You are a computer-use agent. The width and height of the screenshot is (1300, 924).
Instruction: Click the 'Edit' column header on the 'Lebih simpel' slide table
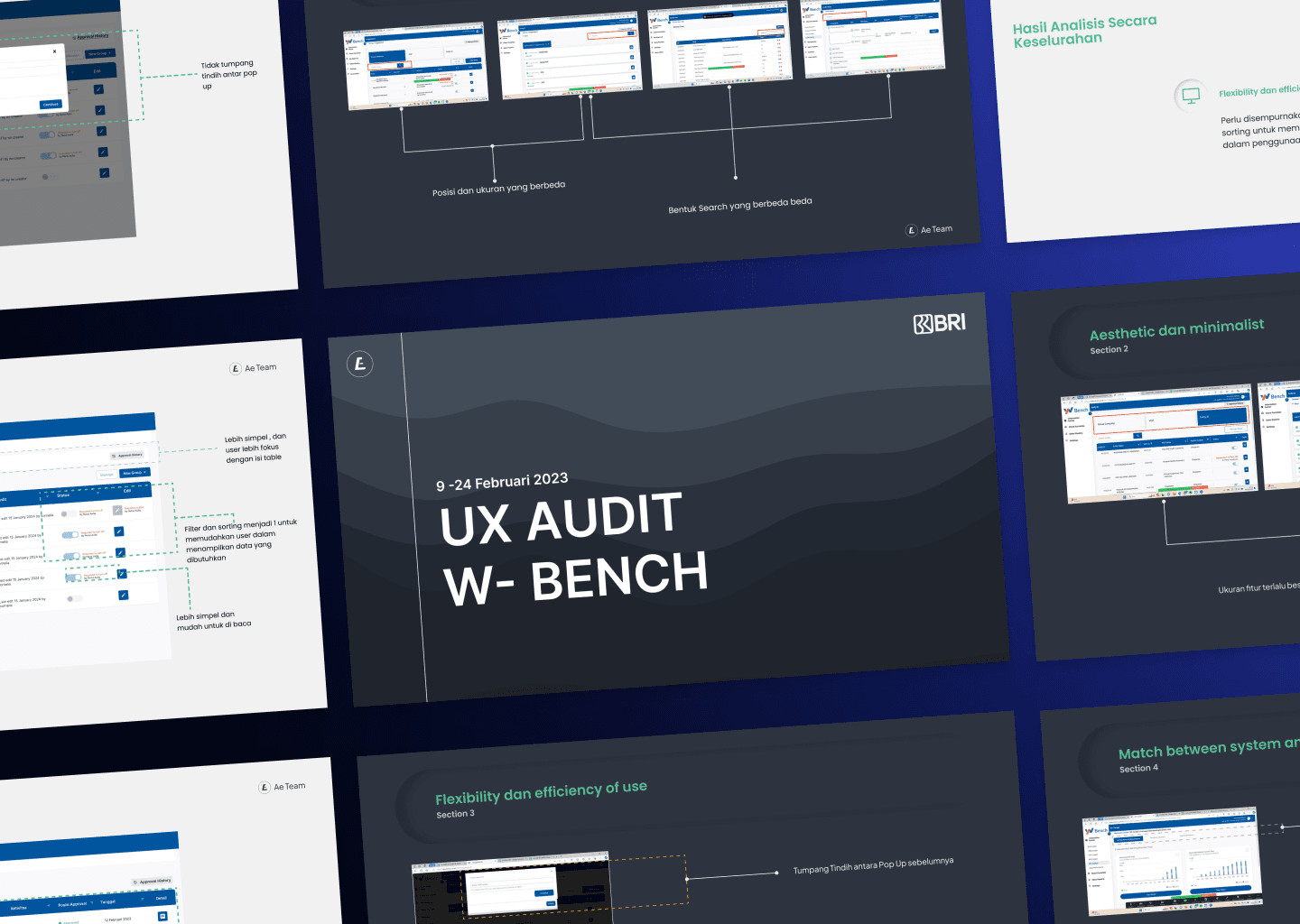tap(126, 492)
